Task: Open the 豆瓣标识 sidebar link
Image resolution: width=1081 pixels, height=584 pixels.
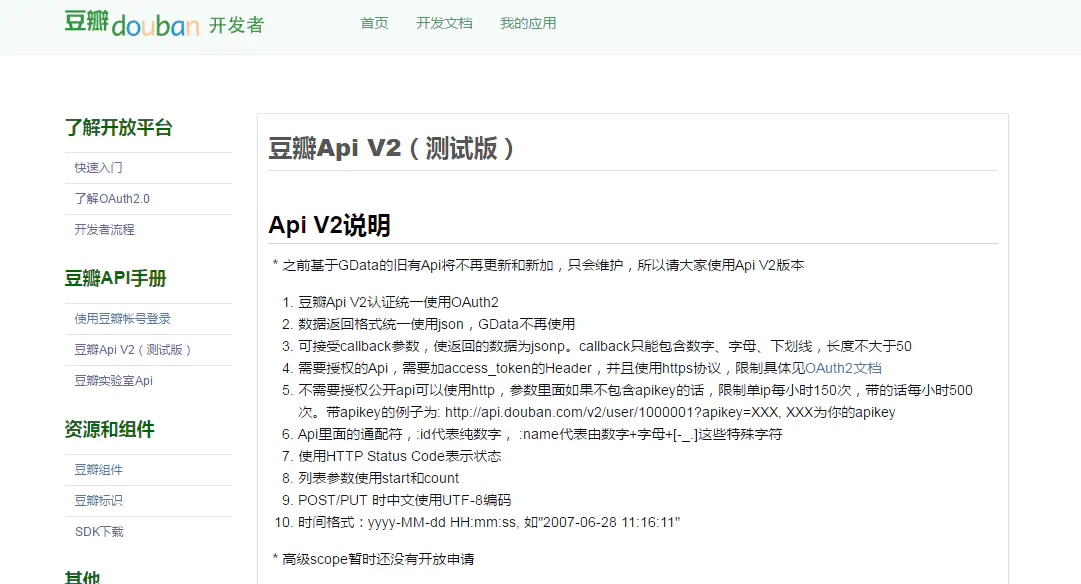Action: pyautogui.click(x=99, y=501)
